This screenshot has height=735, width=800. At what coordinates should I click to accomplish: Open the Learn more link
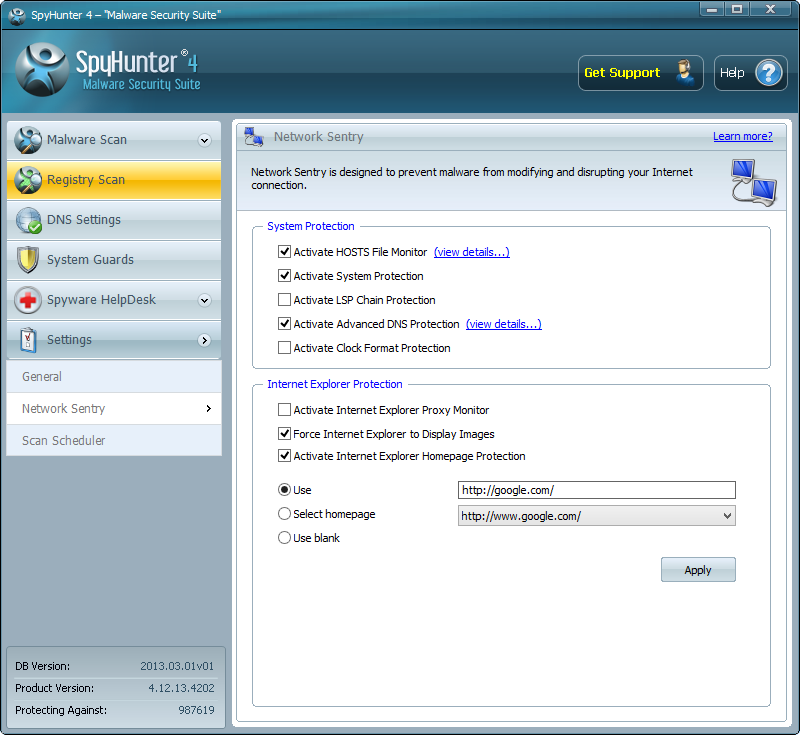[742, 136]
